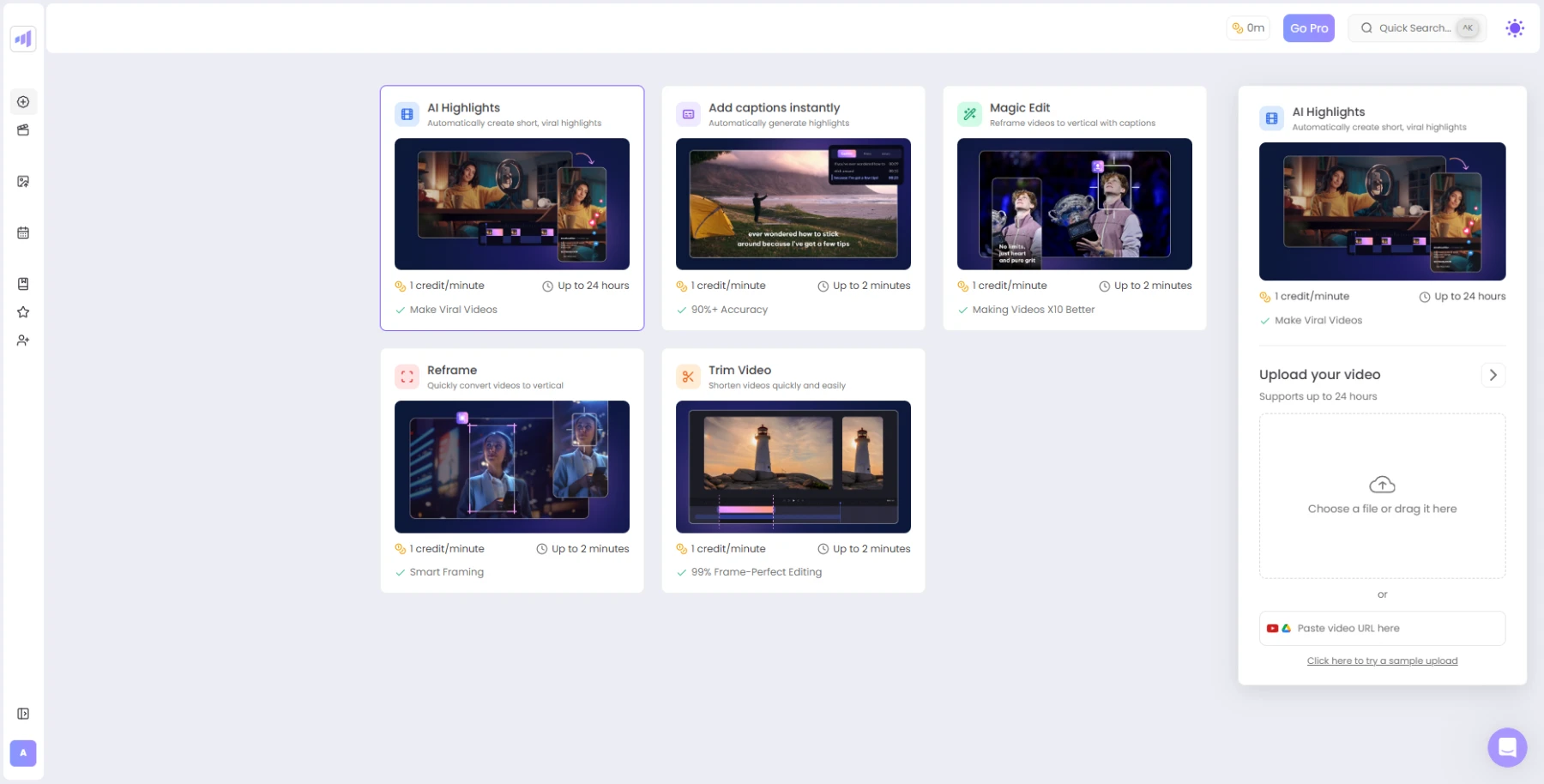Click the sample upload link
The height and width of the screenshot is (784, 1544).
1382,660
